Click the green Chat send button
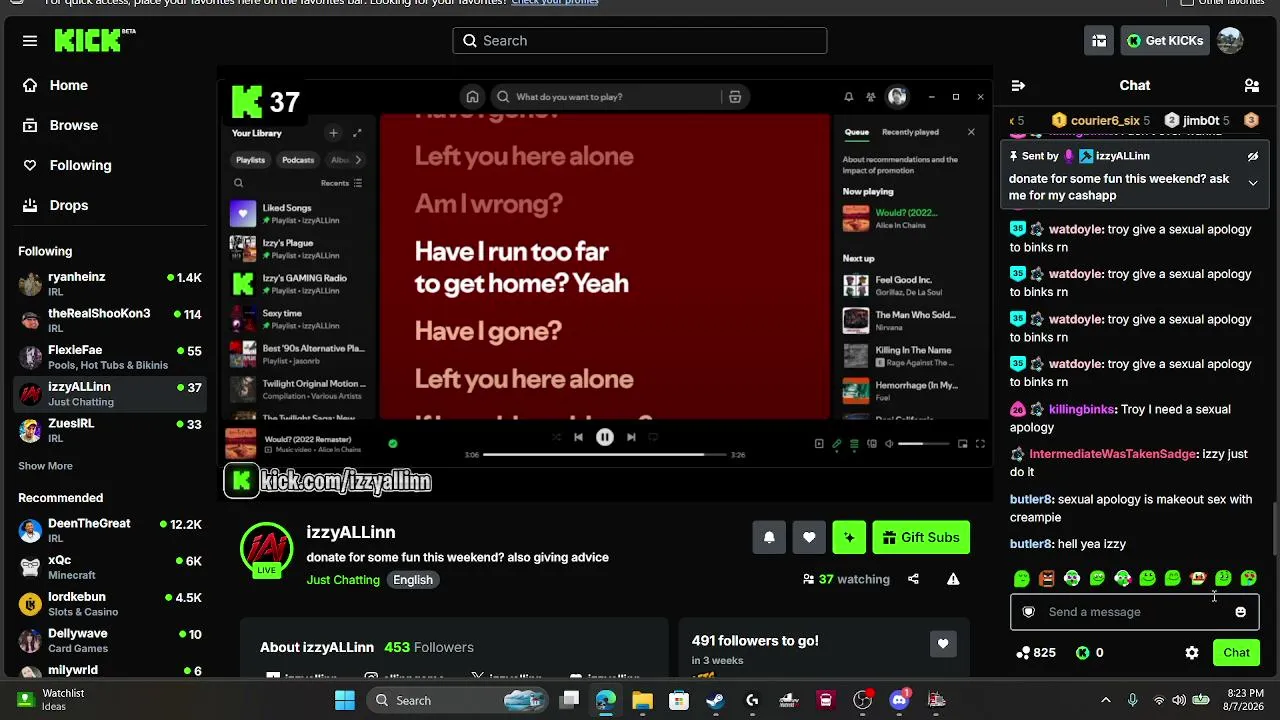Screen dimensions: 1280x720 click(x=1236, y=653)
